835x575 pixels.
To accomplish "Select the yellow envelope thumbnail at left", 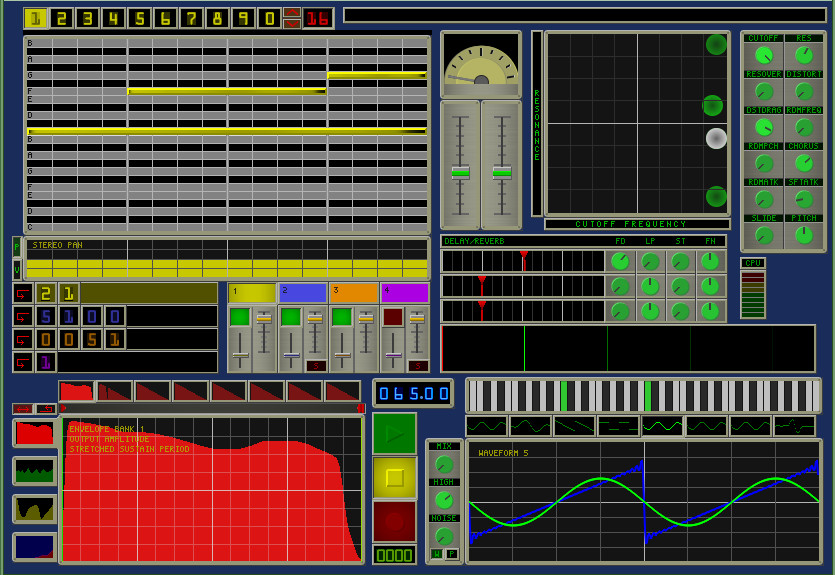I will [x=35, y=508].
